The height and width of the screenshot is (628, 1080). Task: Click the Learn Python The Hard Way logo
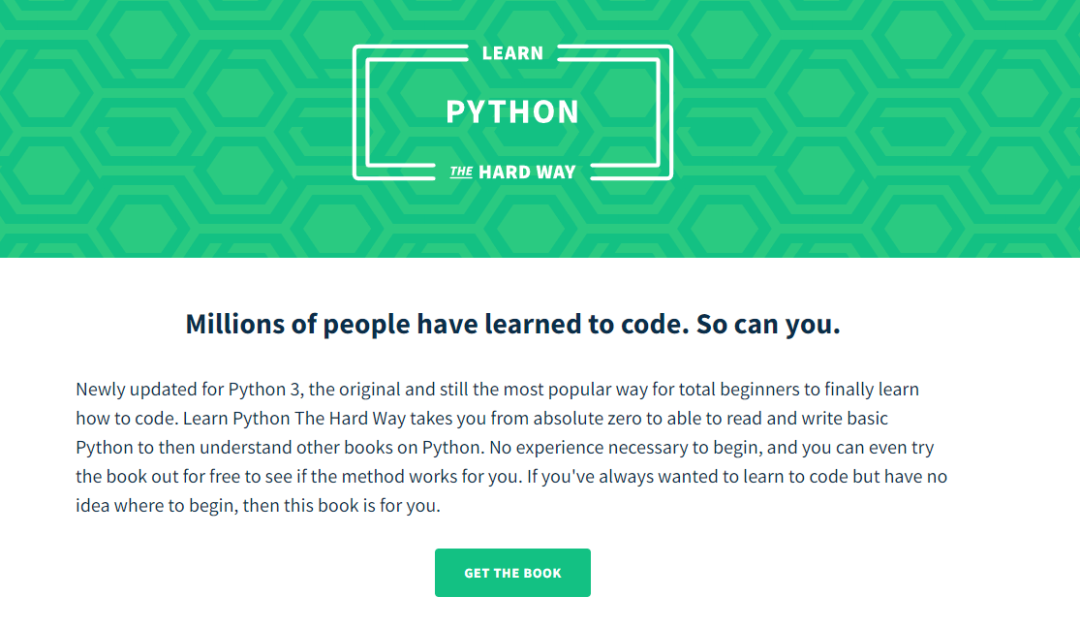(x=512, y=112)
